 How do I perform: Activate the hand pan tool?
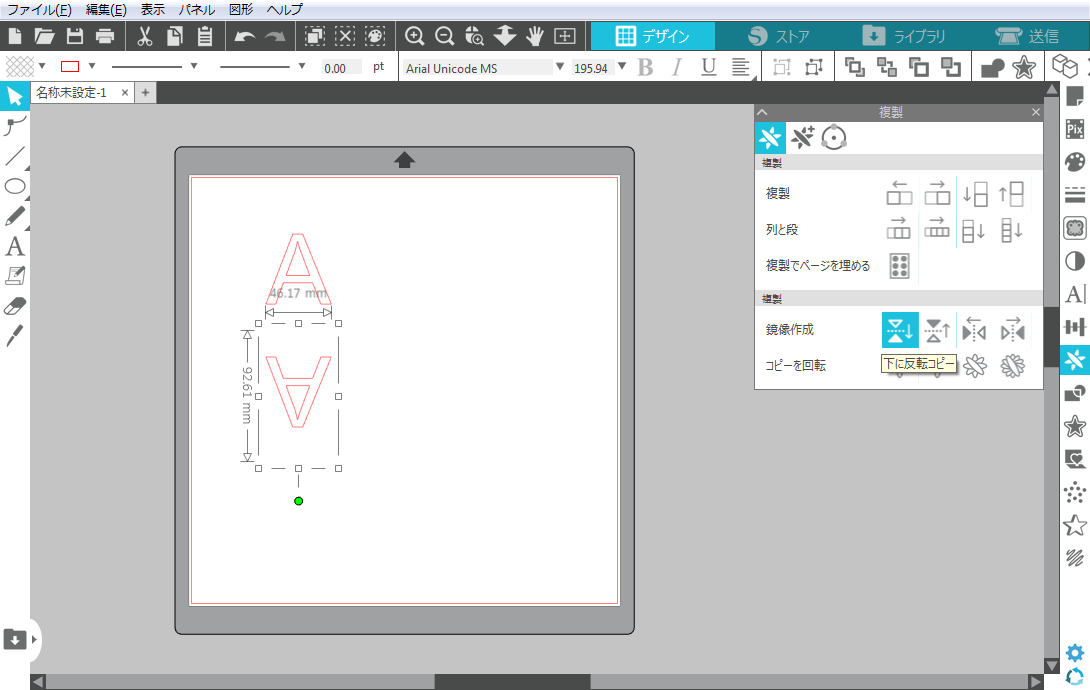[x=535, y=37]
